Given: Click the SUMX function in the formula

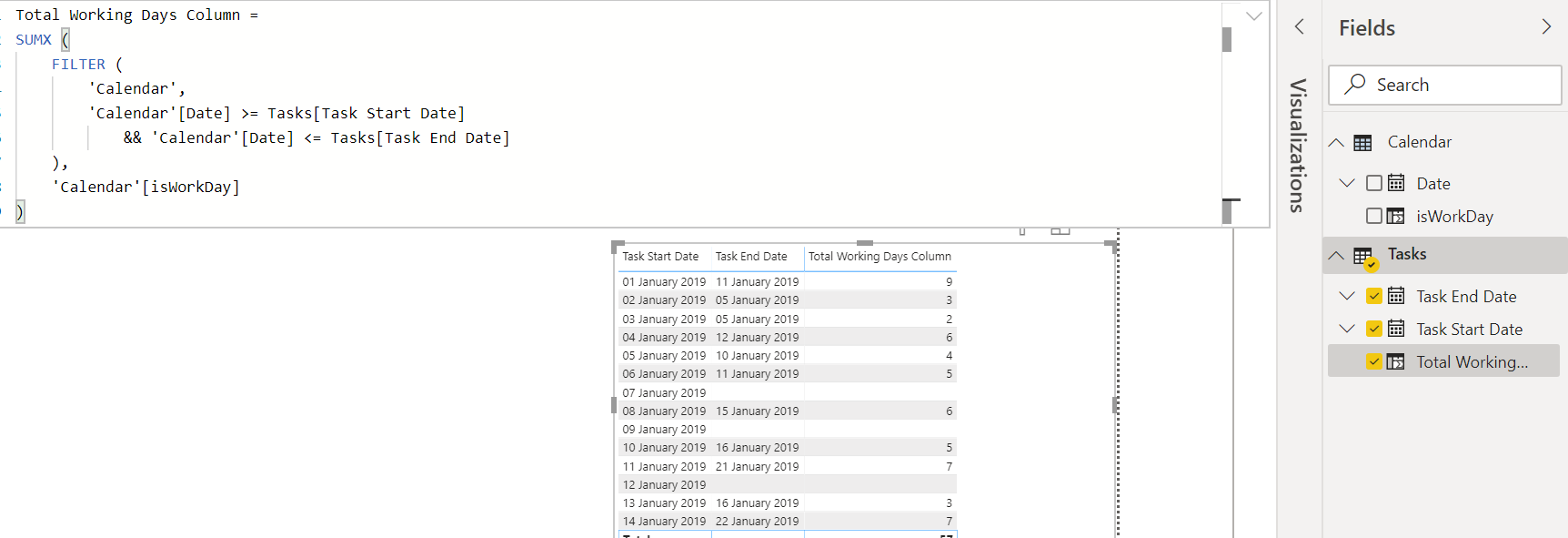Looking at the screenshot, I should click(34, 40).
